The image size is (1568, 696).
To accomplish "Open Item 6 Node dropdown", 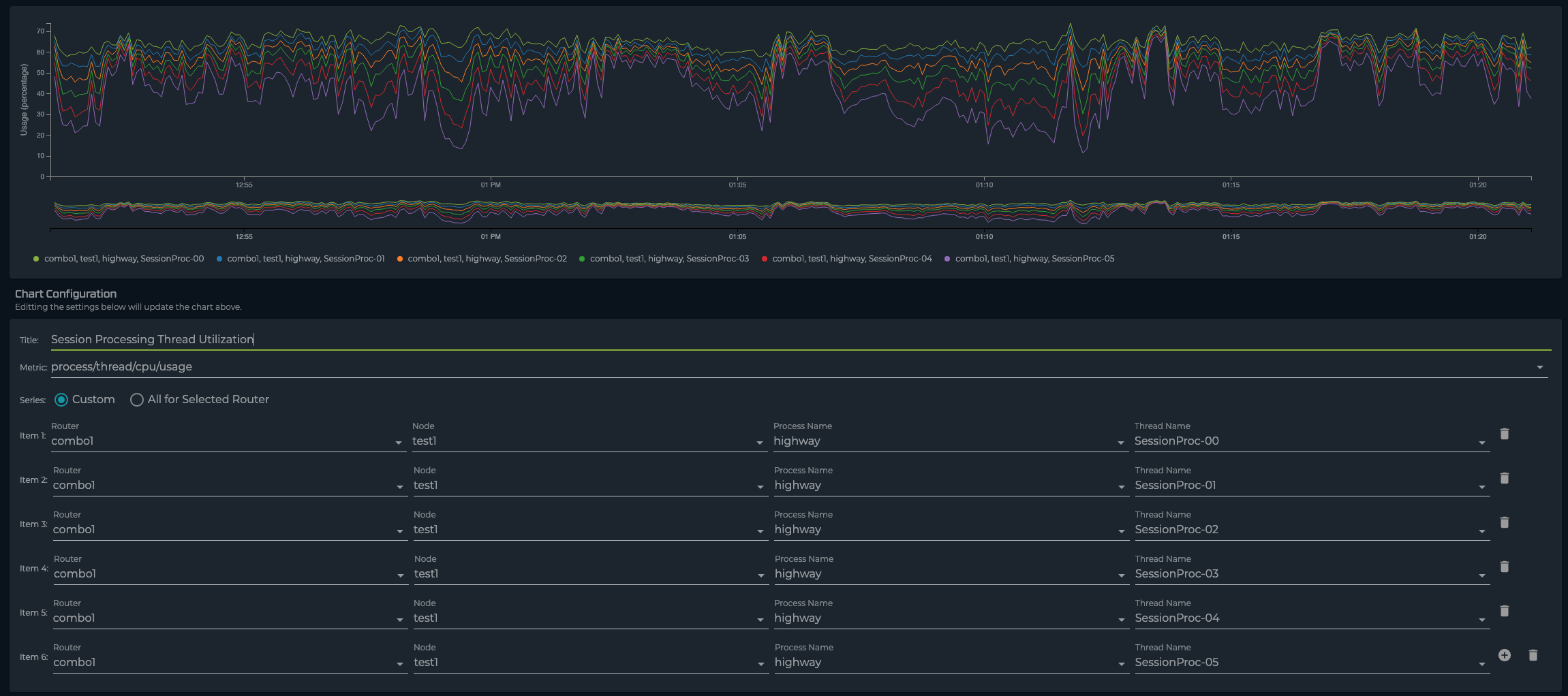I will pos(760,664).
